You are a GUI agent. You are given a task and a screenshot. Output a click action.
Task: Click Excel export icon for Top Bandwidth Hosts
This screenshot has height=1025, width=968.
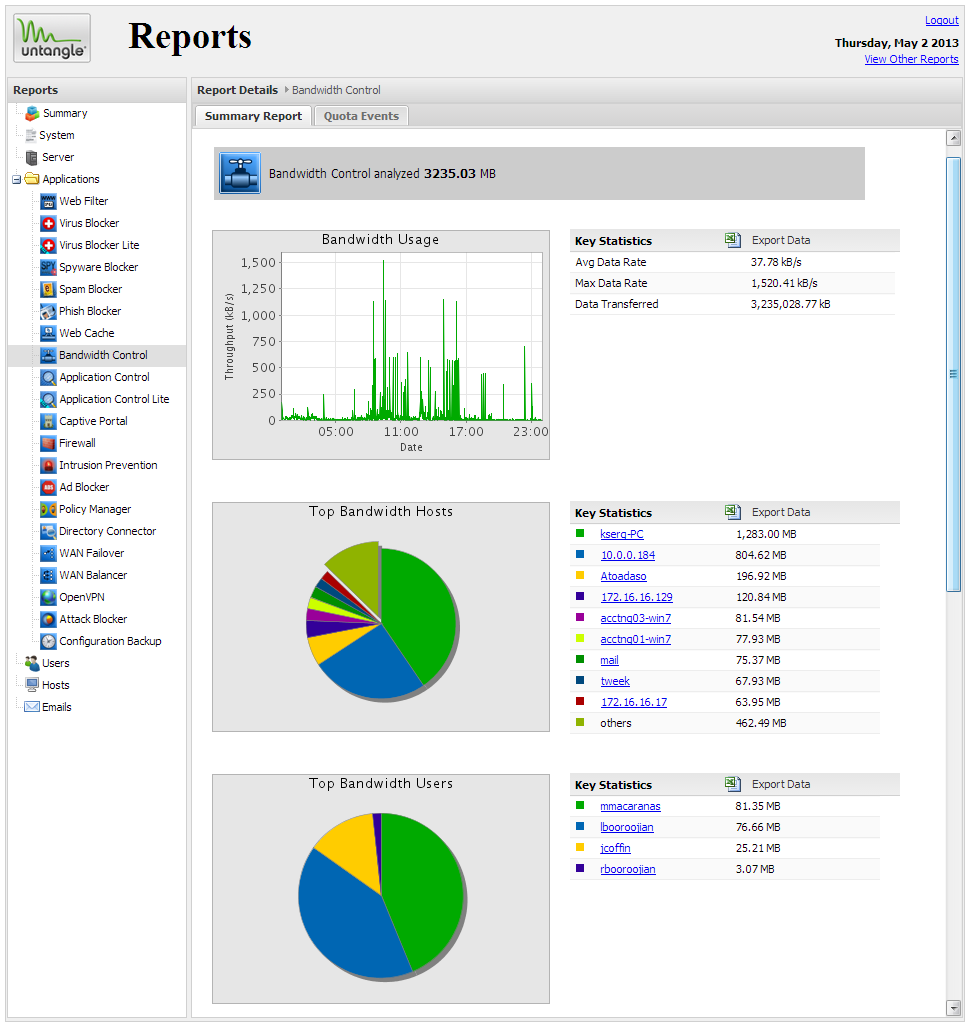[x=733, y=512]
